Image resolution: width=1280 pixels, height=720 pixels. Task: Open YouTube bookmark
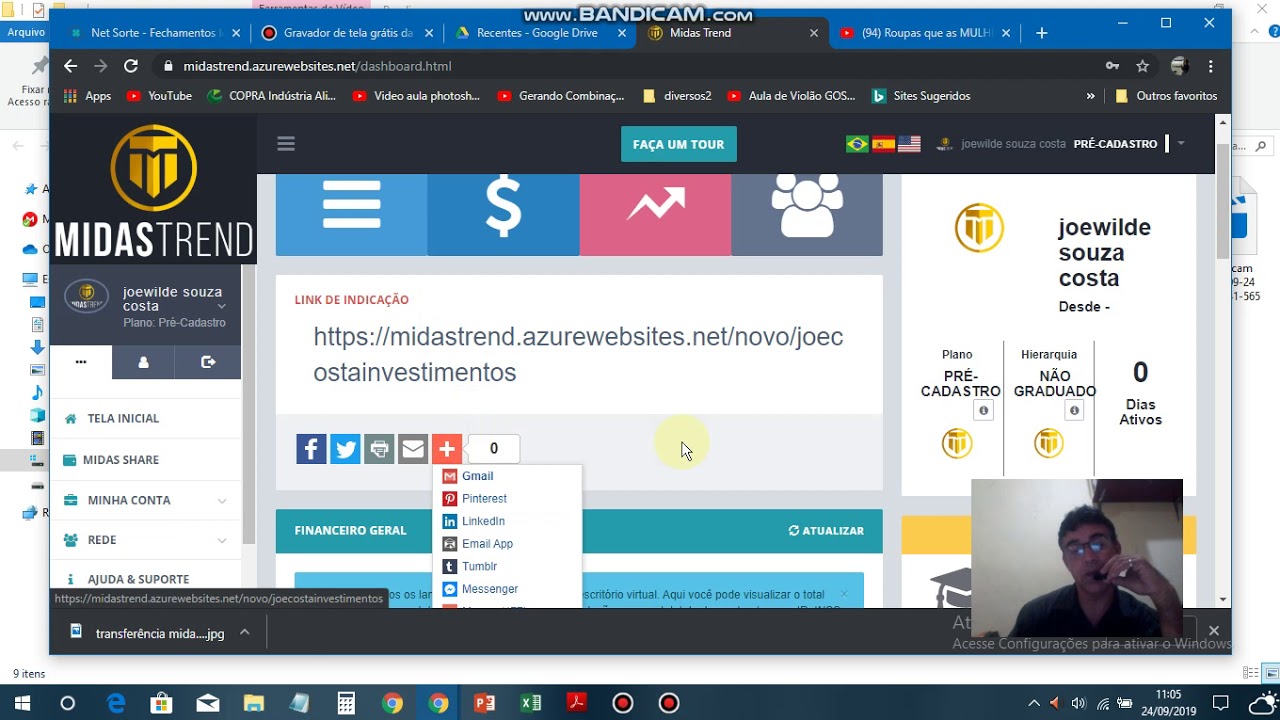tap(160, 96)
